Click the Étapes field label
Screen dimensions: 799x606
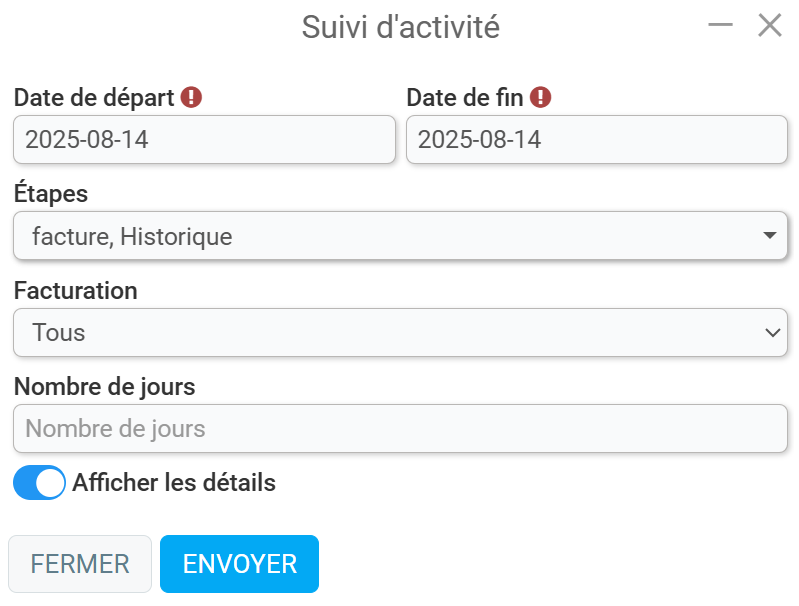coord(51,194)
